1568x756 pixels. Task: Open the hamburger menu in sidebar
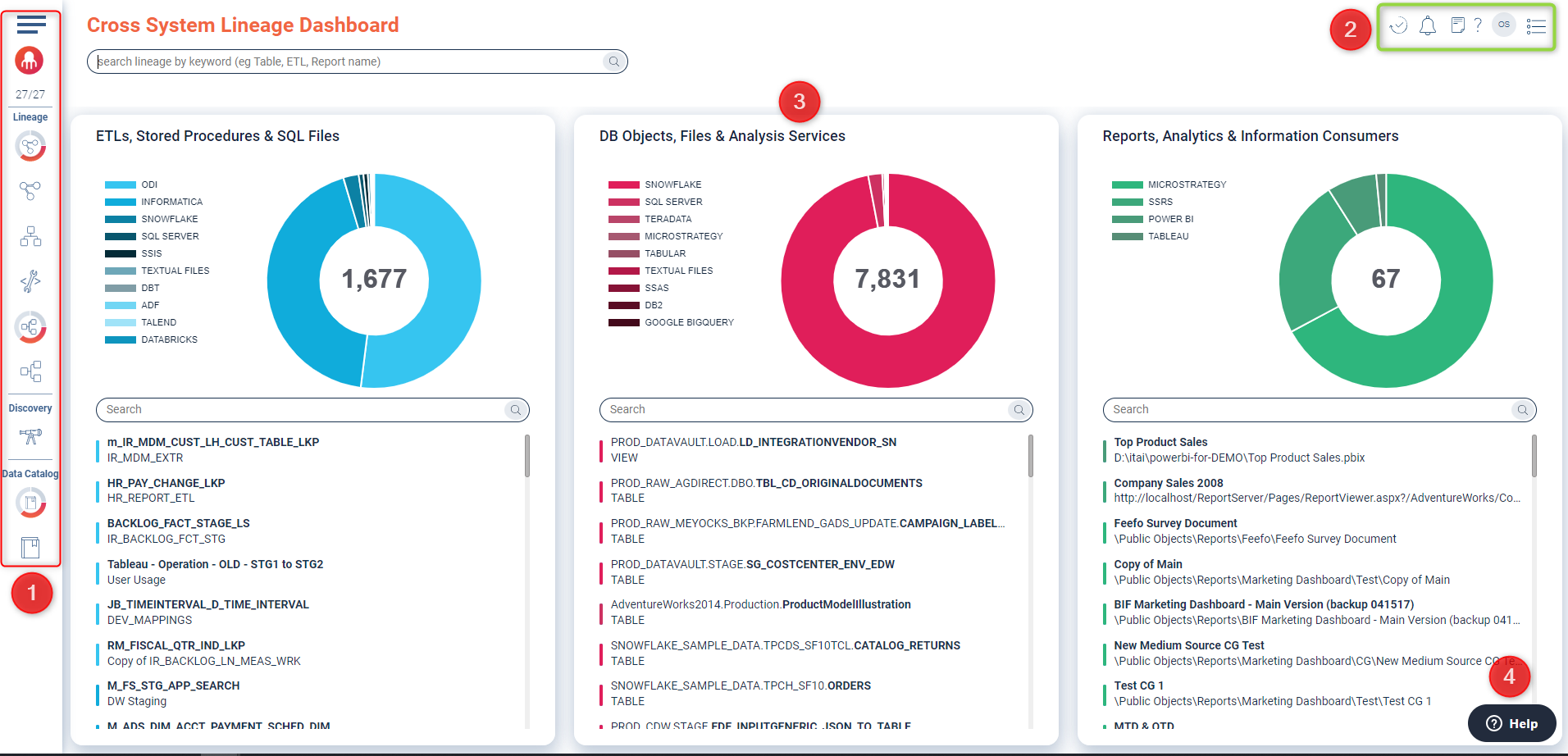click(31, 25)
